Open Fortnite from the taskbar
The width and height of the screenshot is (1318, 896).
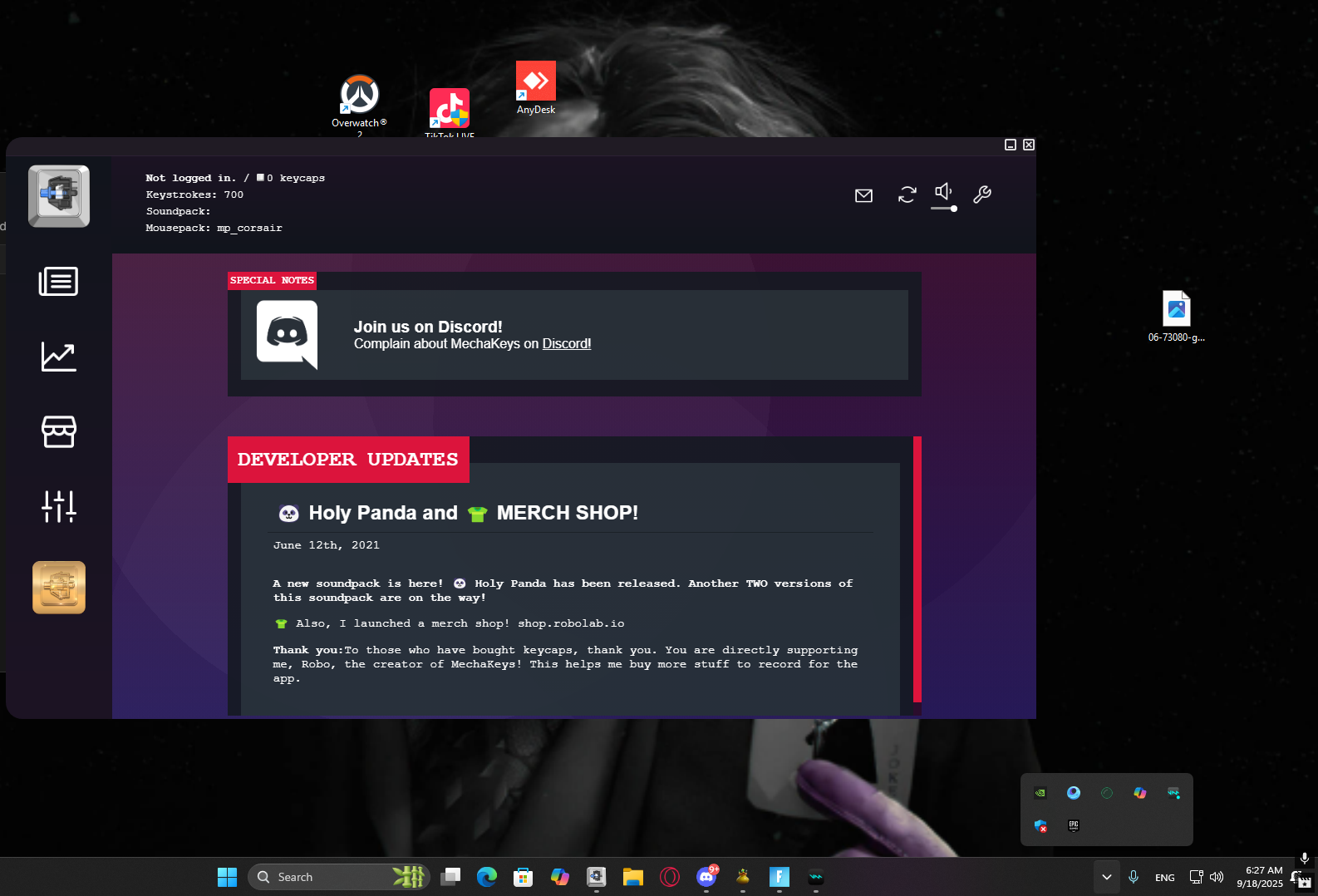click(779, 877)
